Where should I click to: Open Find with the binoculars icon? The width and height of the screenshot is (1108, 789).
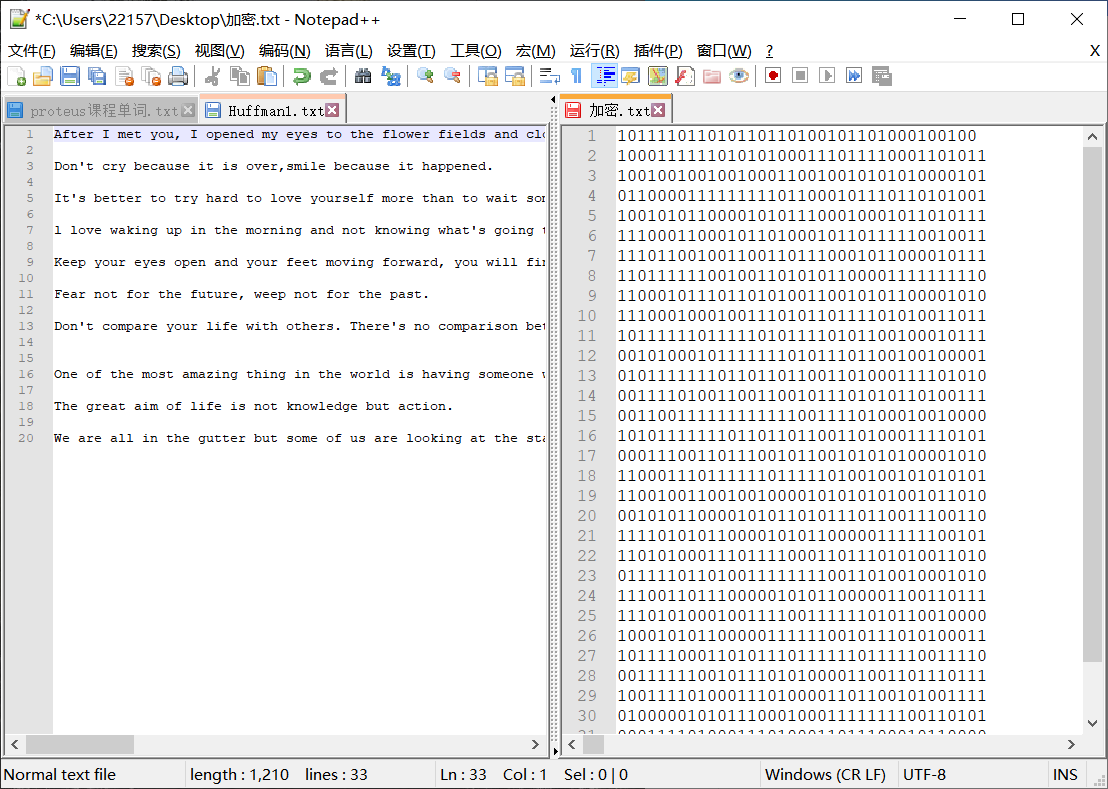pyautogui.click(x=363, y=76)
